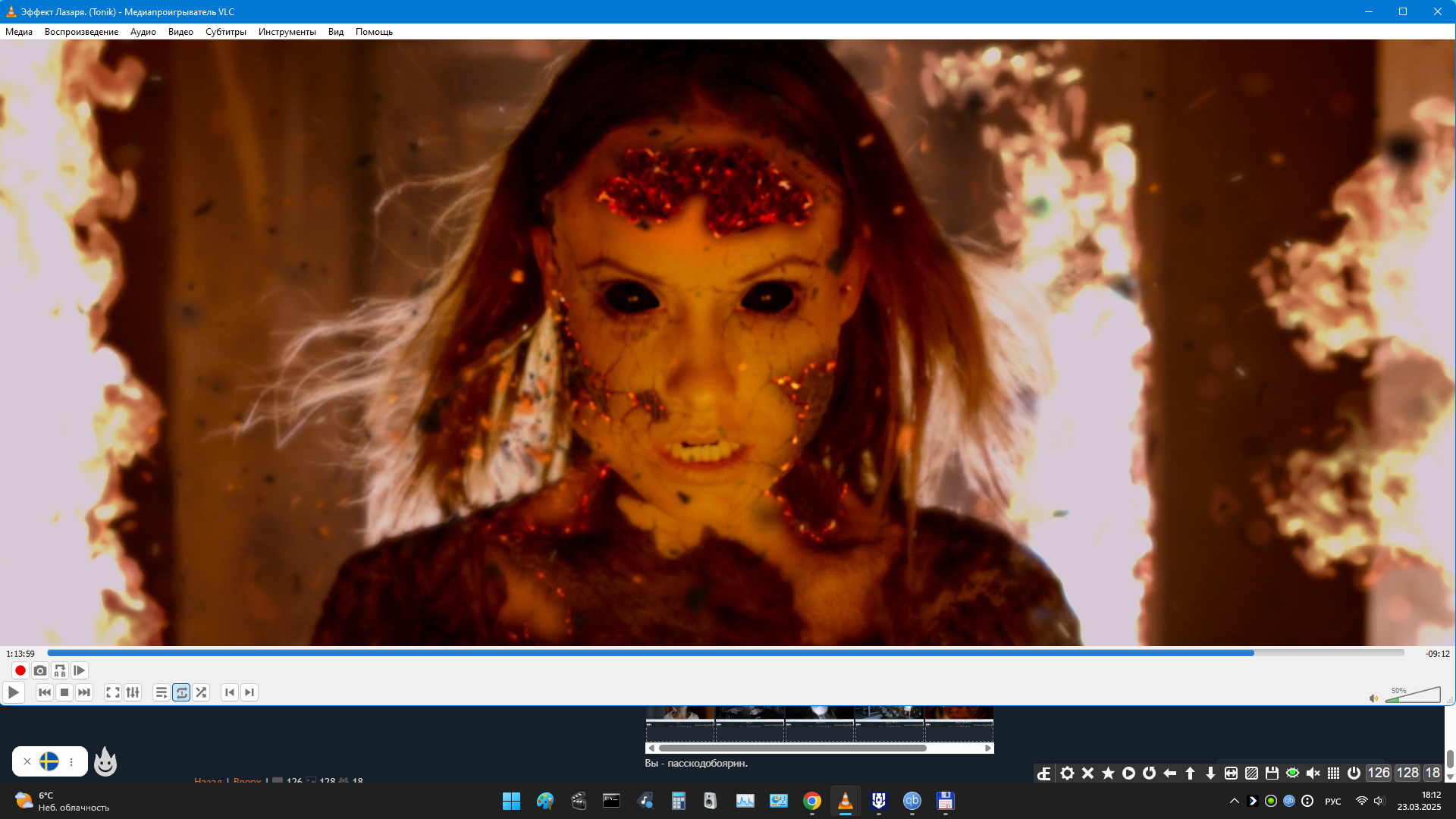Image resolution: width=1456 pixels, height=819 pixels.
Task: Open the Вид menu
Action: pyautogui.click(x=336, y=32)
